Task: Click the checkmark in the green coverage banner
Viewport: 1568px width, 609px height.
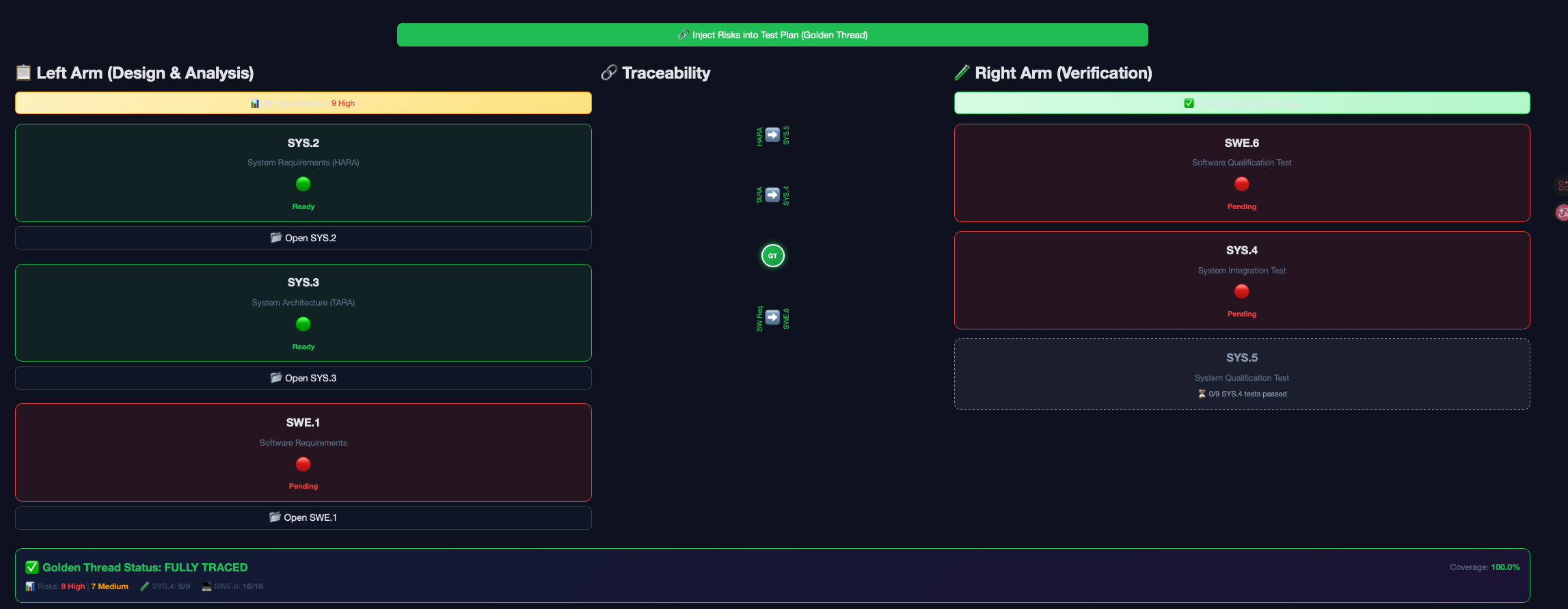Action: point(1189,103)
